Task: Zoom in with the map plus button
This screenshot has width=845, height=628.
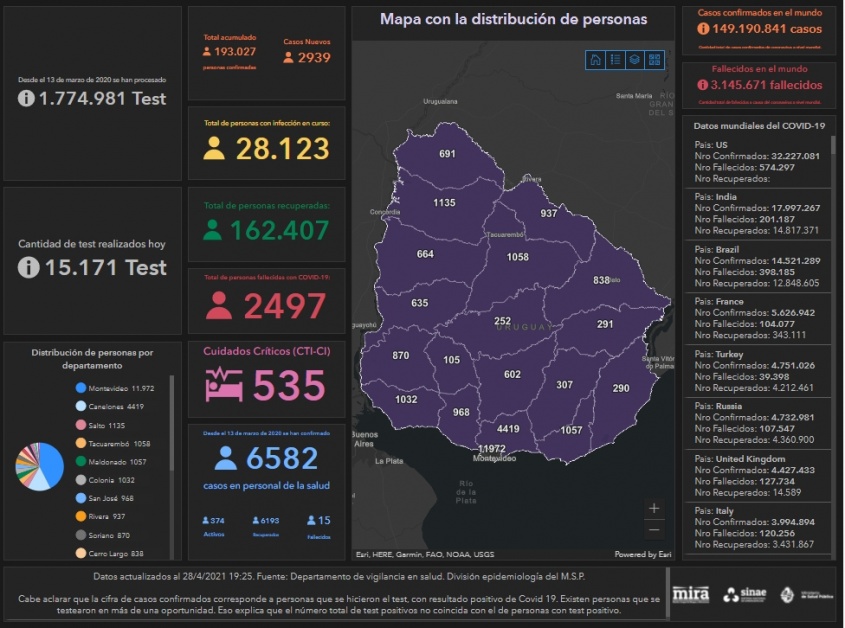Action: 654,508
